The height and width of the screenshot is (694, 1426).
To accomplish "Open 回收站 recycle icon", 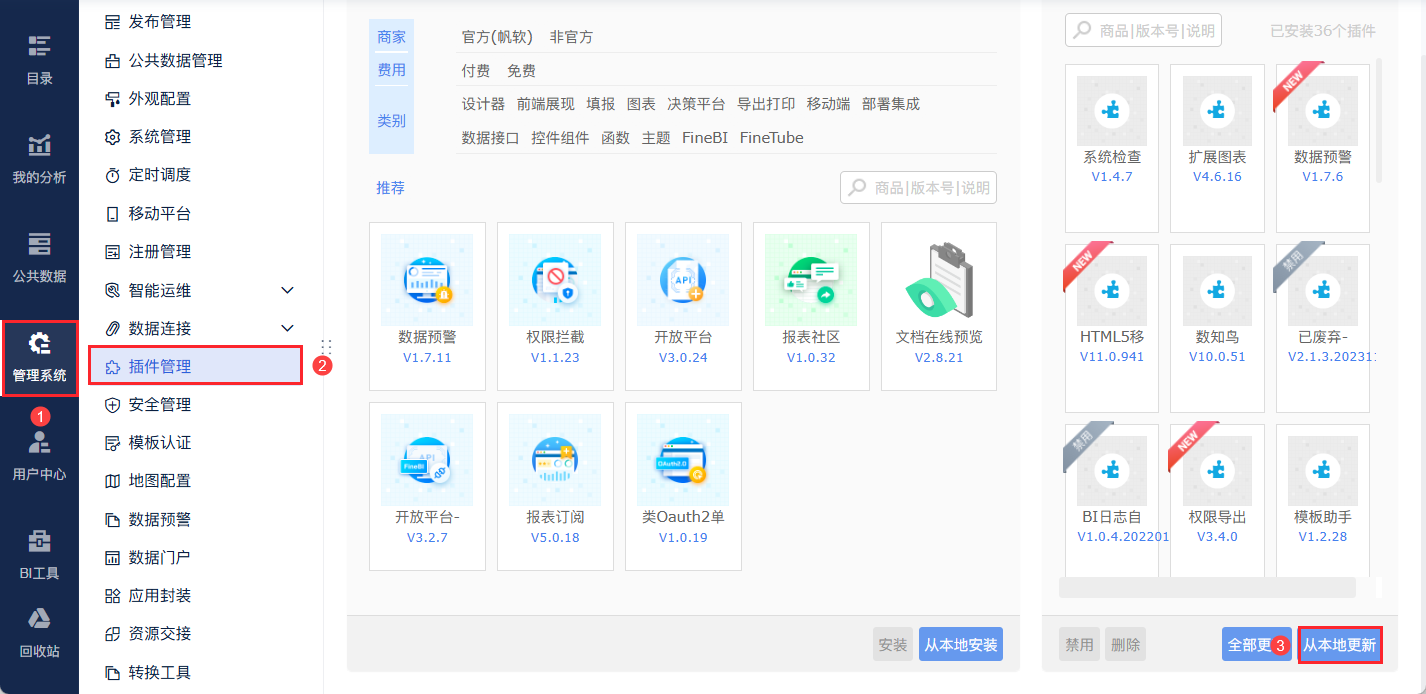I will click(x=39, y=619).
